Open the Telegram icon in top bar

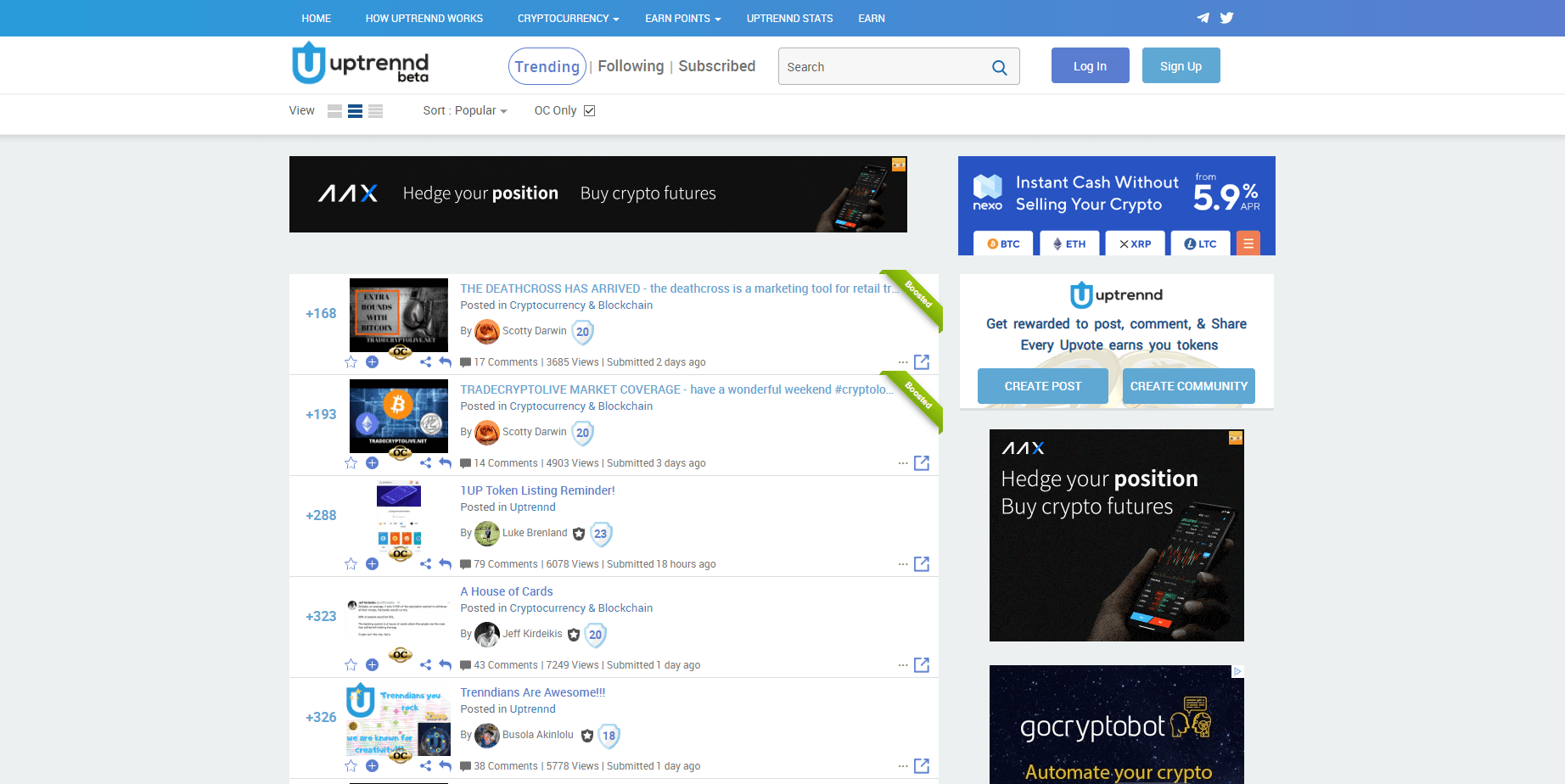pyautogui.click(x=1203, y=18)
